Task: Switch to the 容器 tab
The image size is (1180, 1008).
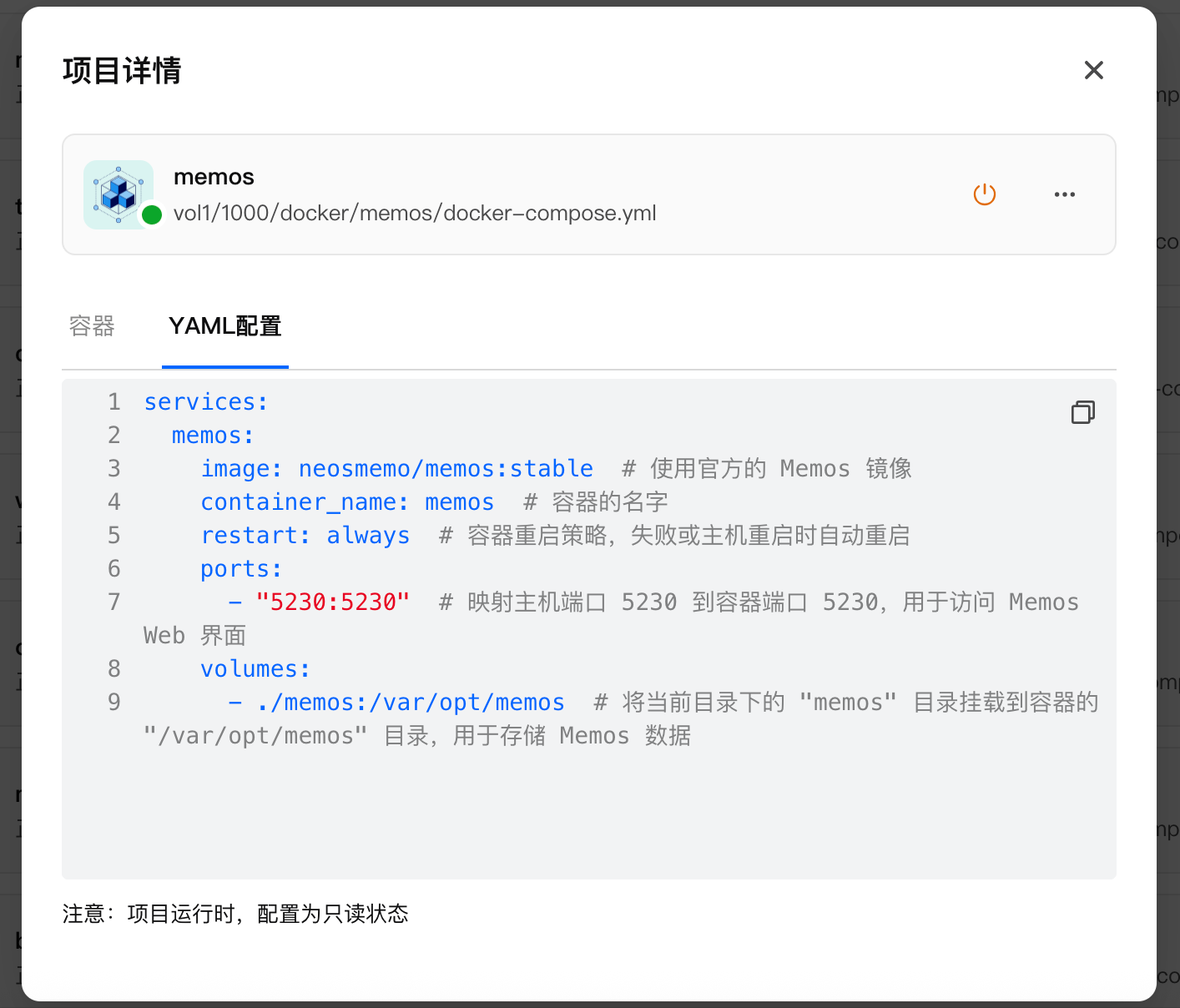Action: click(x=92, y=326)
